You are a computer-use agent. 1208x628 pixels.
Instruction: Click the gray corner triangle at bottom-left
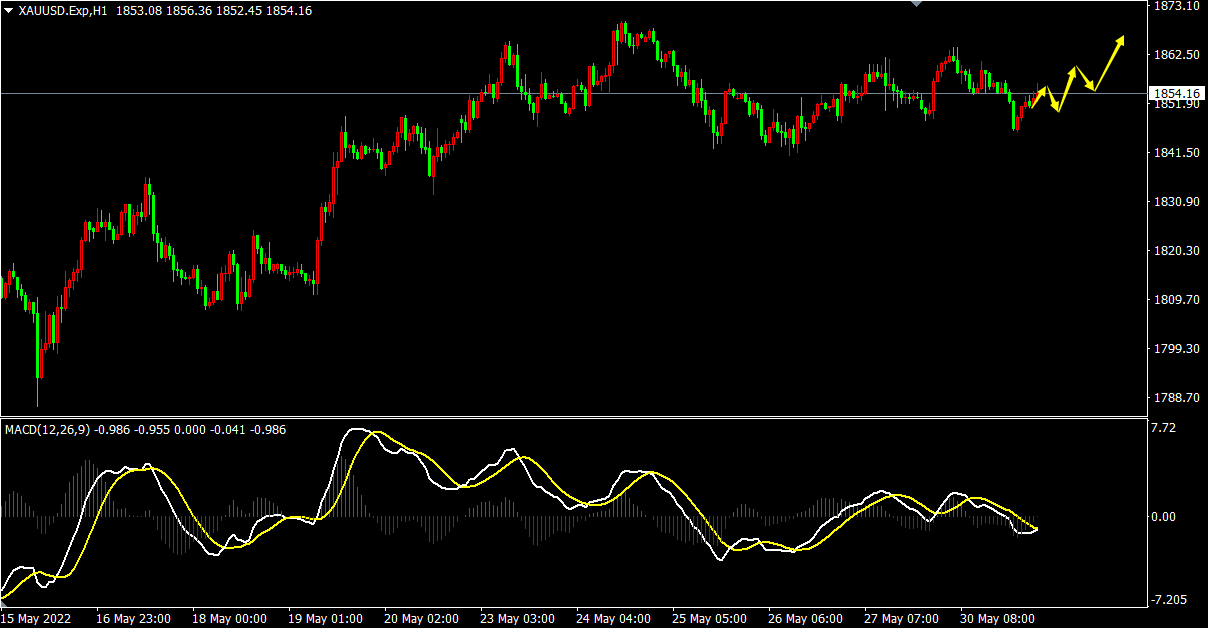click(4, 605)
